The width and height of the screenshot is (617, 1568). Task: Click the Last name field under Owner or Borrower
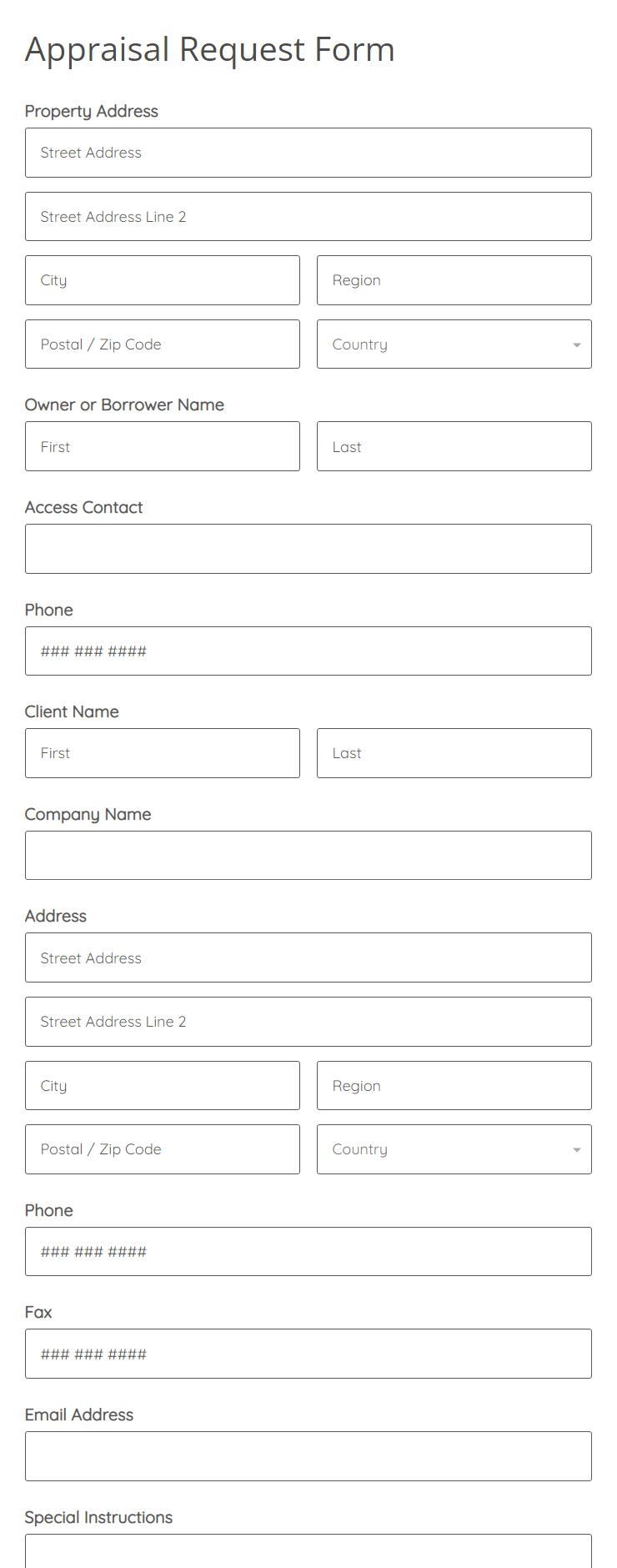click(454, 446)
